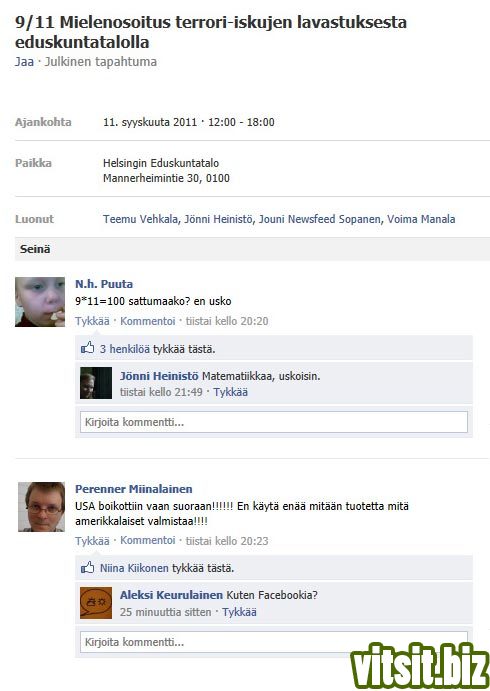Like N.h. Puuta's post with Tykkää

[x=92, y=321]
